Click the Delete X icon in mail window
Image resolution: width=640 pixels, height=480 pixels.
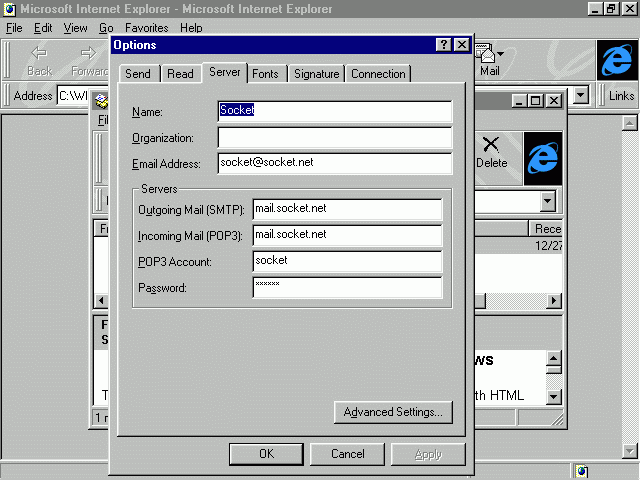coord(491,144)
